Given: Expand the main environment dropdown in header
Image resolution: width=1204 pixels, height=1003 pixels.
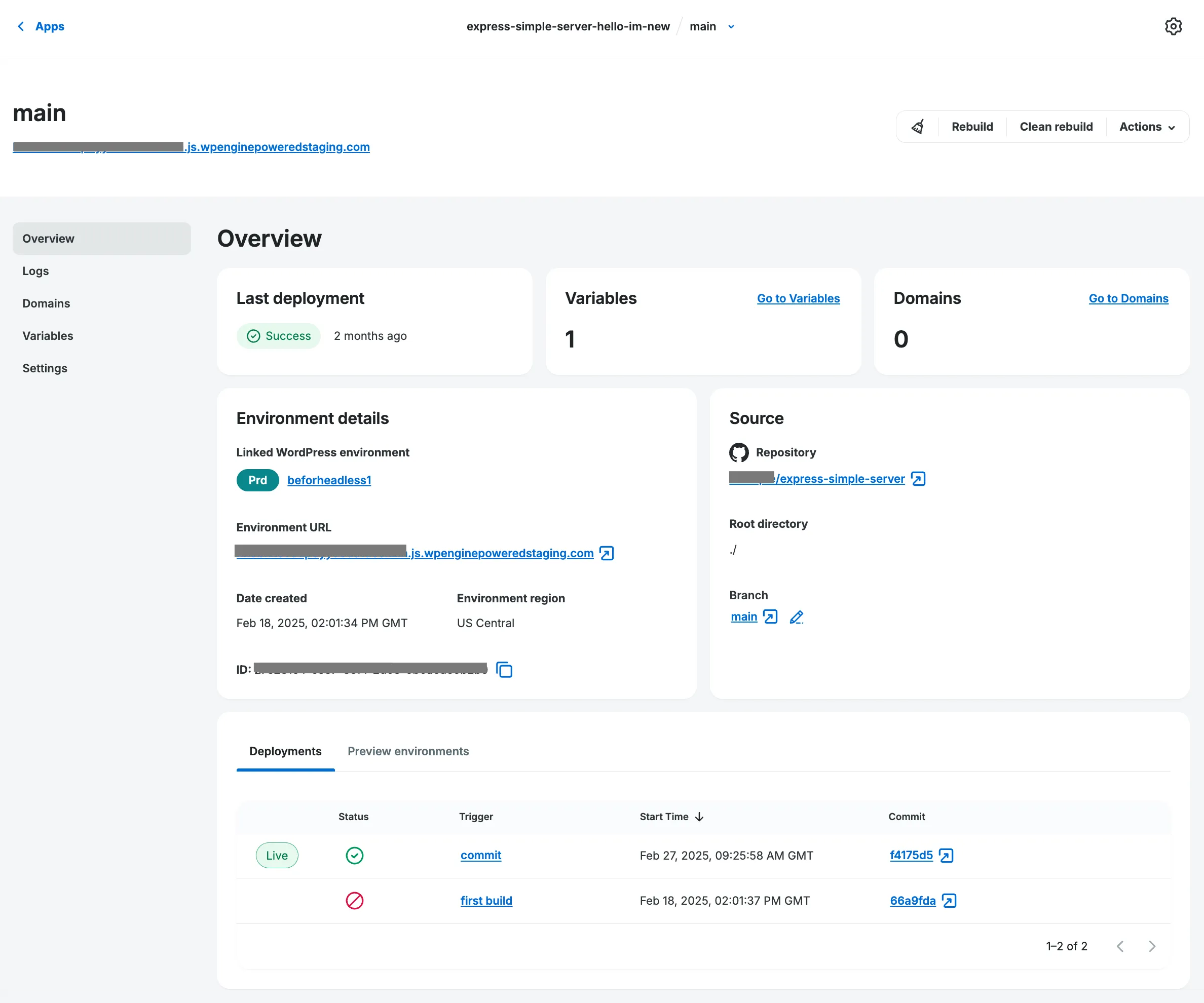Looking at the screenshot, I should (731, 26).
